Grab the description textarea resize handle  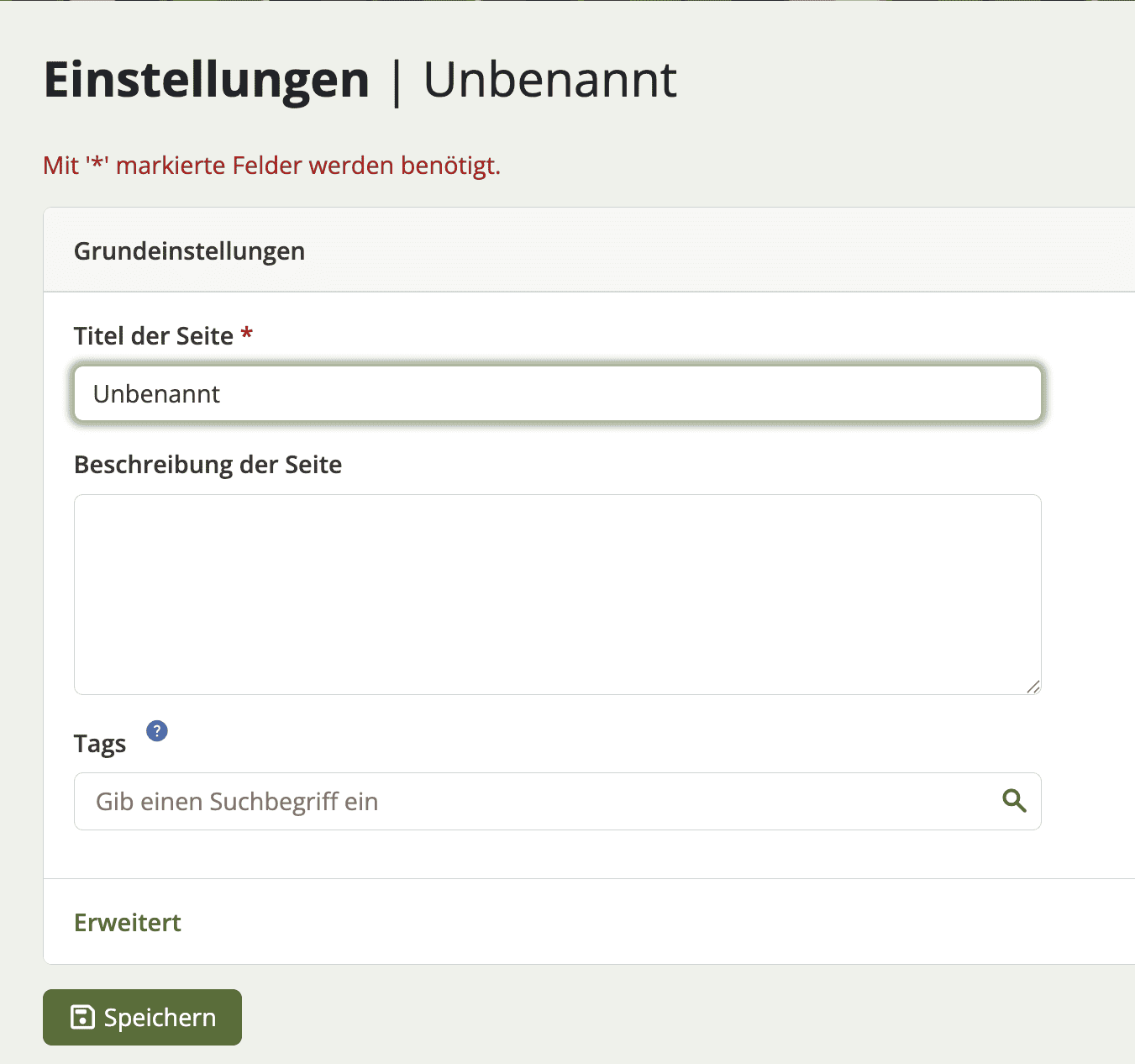click(1033, 686)
